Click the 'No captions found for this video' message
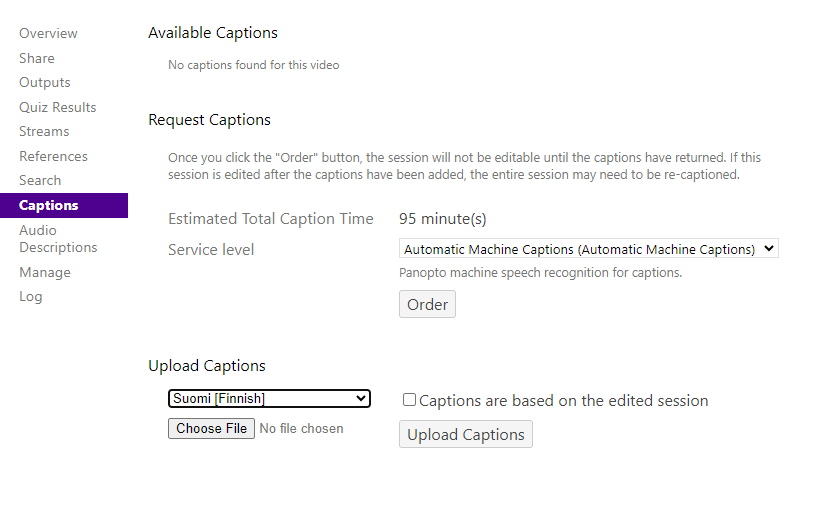The image size is (830, 505). point(253,65)
